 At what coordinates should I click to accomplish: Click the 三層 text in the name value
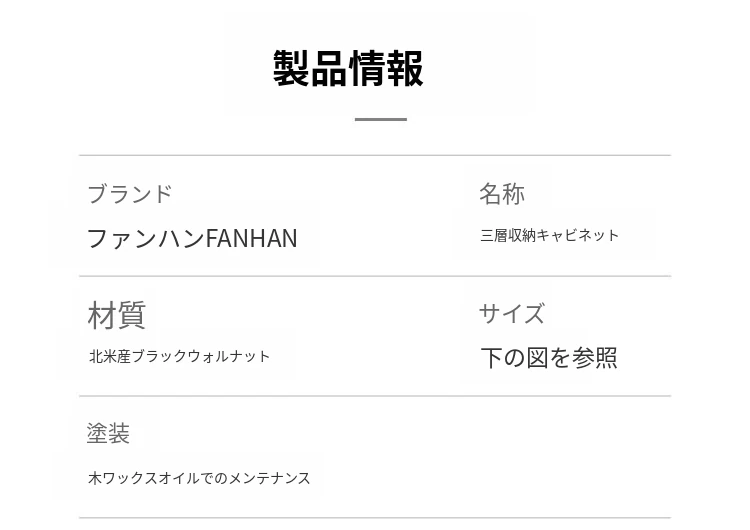(x=494, y=235)
